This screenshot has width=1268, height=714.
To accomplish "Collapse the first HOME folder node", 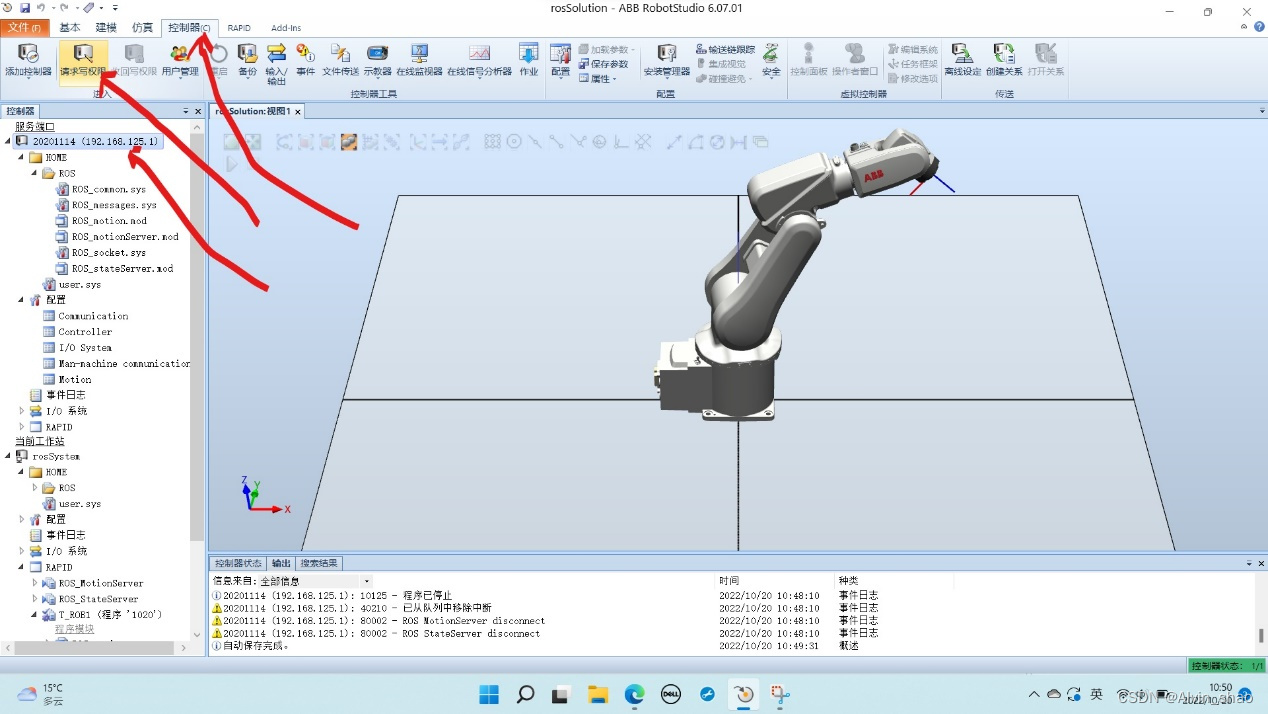I will click(x=21, y=158).
